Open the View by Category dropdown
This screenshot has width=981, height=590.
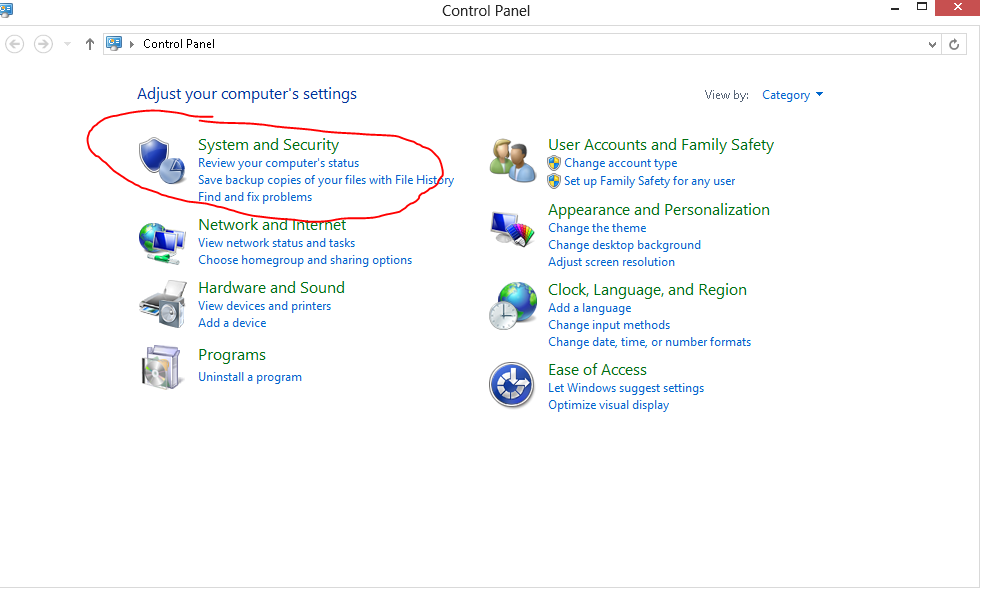(792, 95)
